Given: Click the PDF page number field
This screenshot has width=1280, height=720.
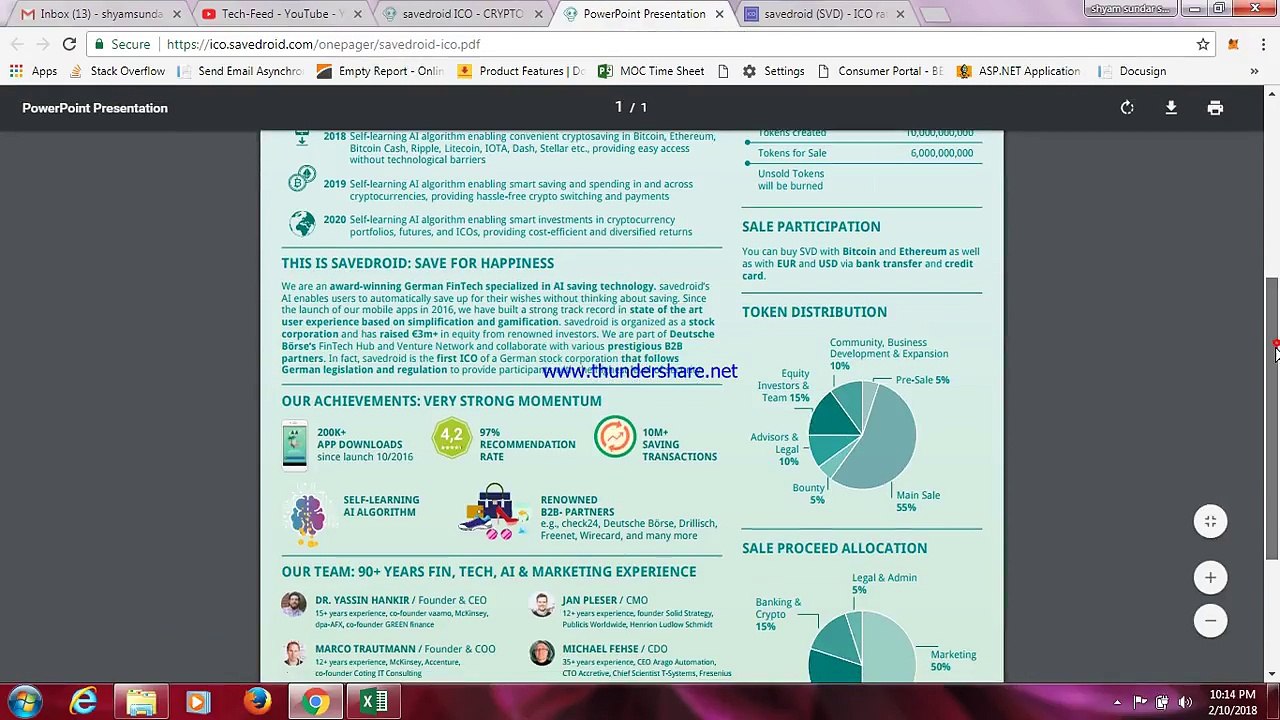Looking at the screenshot, I should (x=619, y=107).
